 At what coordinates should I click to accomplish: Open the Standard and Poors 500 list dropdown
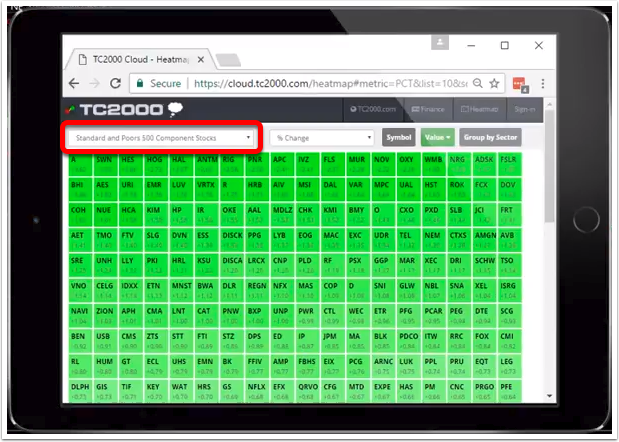[161, 138]
